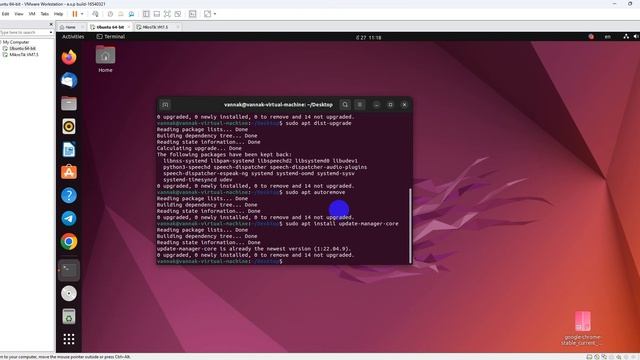Click the new tab icon in terminal header
This screenshot has width=640, height=360.
pyautogui.click(x=165, y=105)
